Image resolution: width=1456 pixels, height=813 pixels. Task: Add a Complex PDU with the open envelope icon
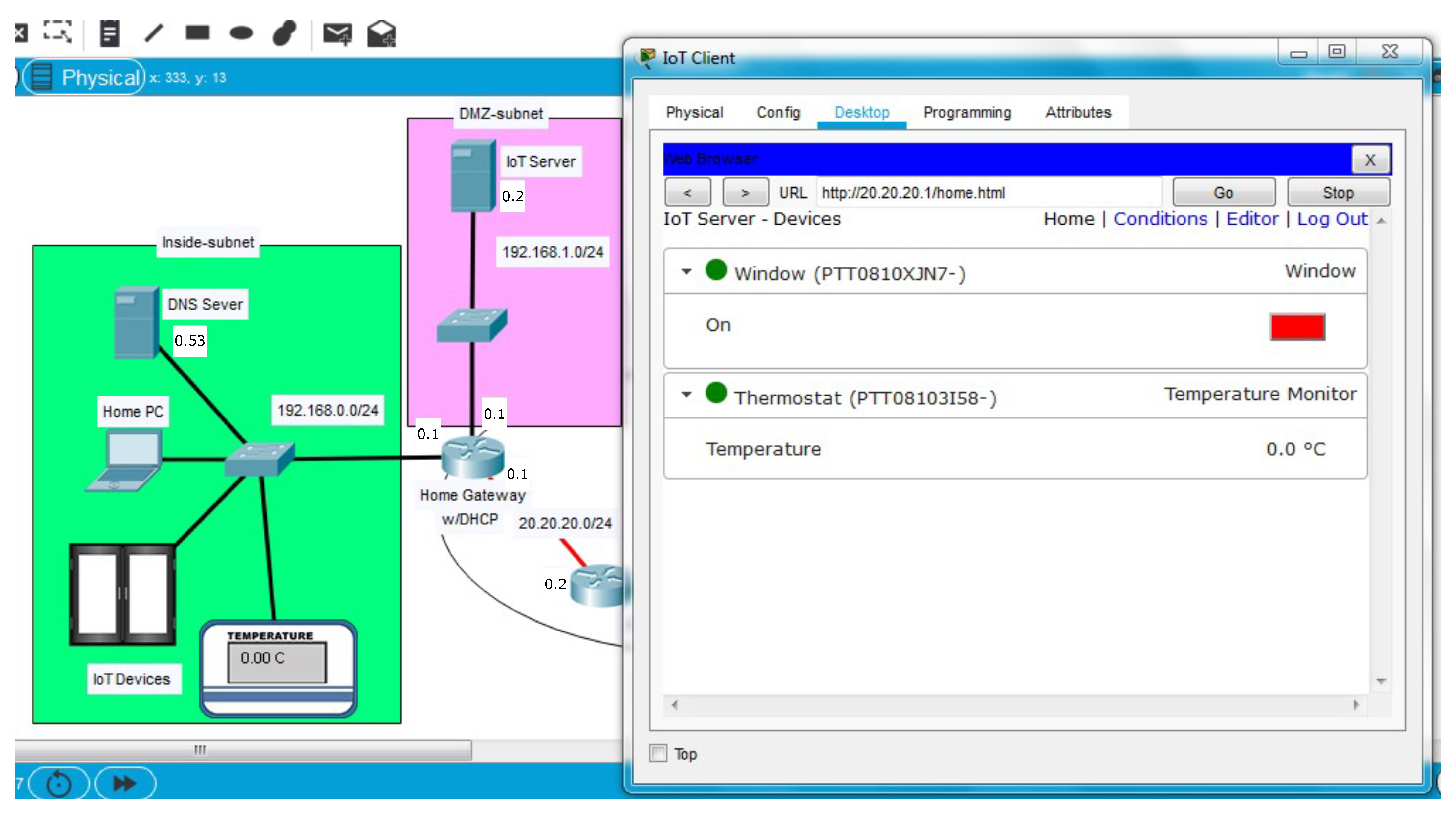[382, 34]
